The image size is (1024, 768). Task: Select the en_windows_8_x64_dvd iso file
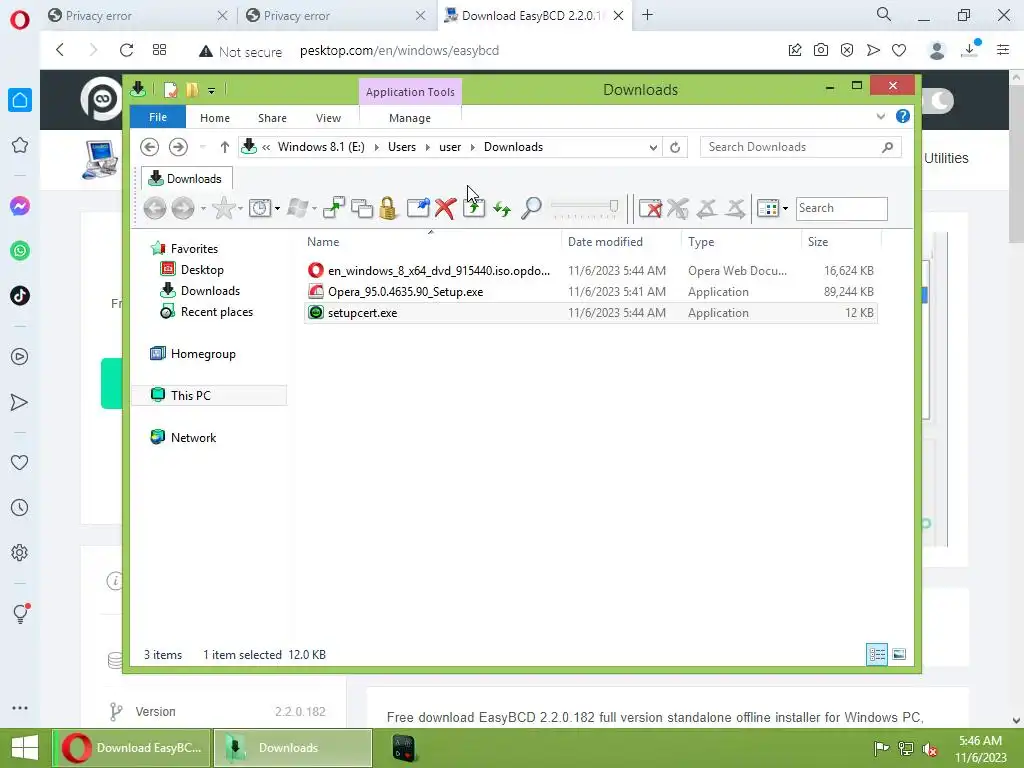tap(591, 271)
